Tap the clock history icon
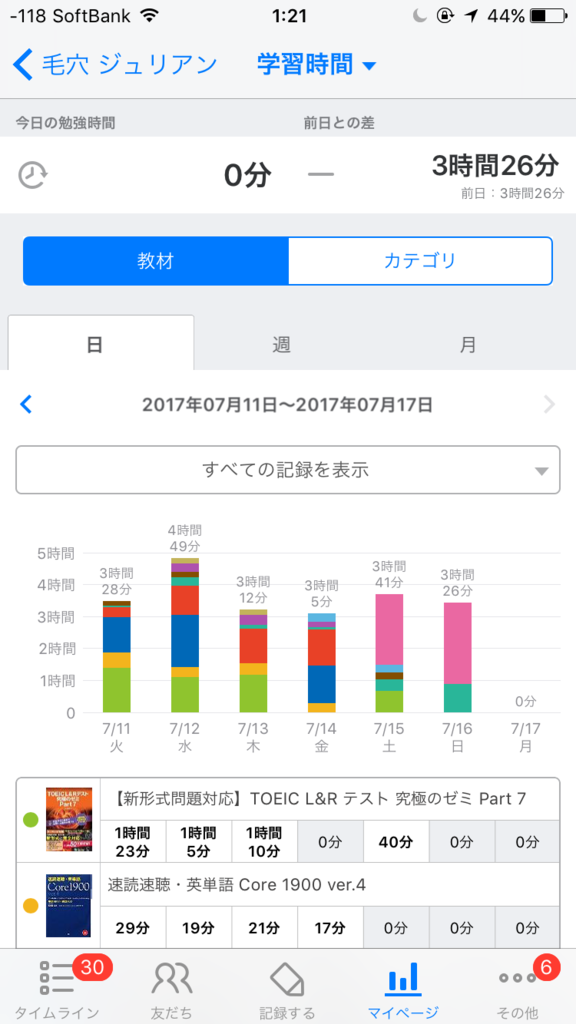The image size is (576, 1024). [33, 175]
